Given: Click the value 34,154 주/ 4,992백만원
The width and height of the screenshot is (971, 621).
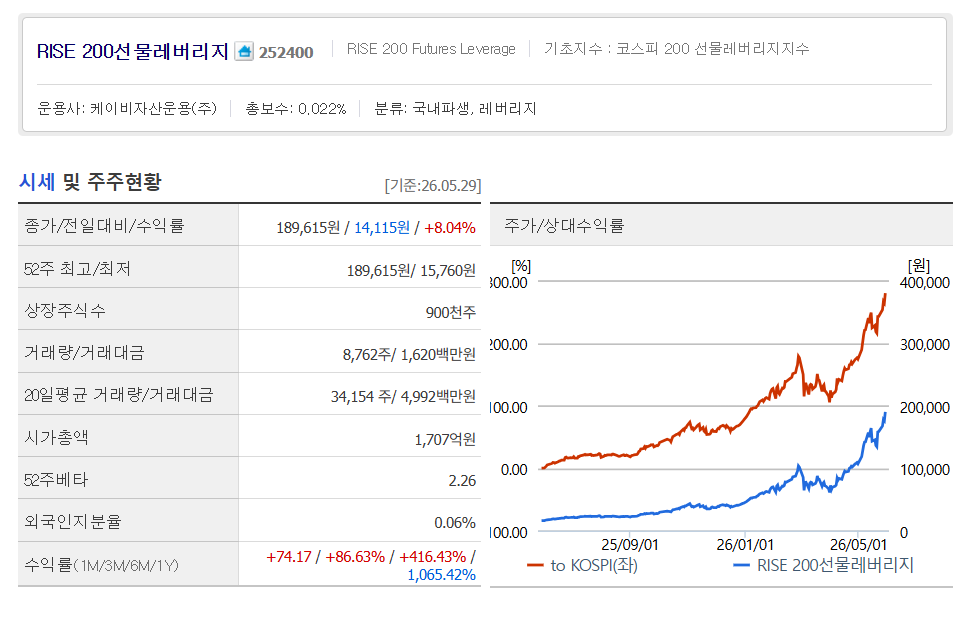Looking at the screenshot, I should pyautogui.click(x=403, y=397).
